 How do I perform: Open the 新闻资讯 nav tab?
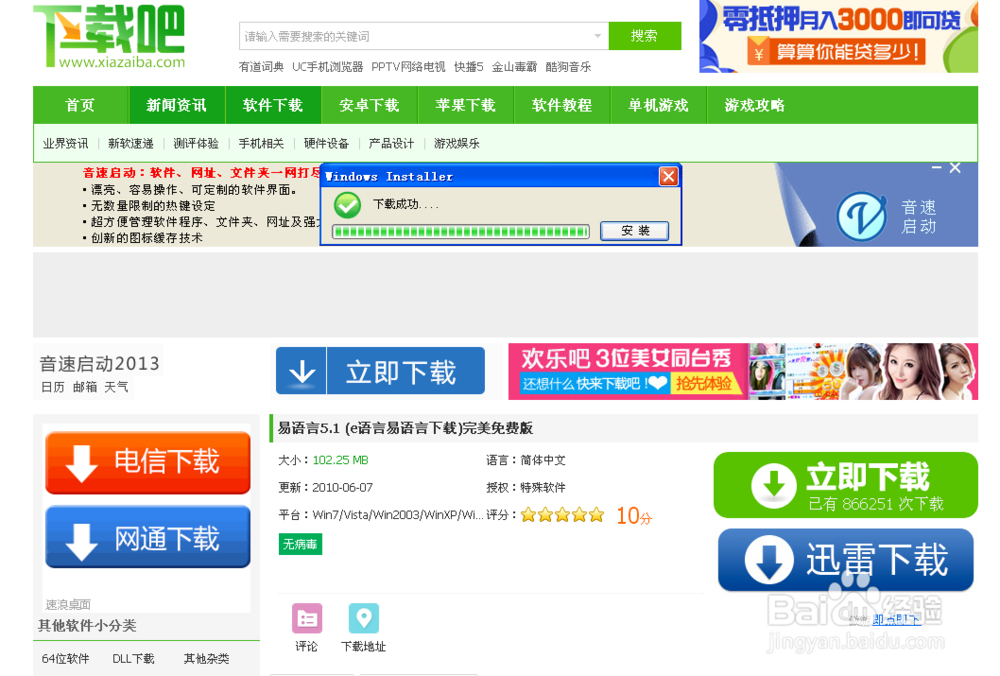[177, 105]
